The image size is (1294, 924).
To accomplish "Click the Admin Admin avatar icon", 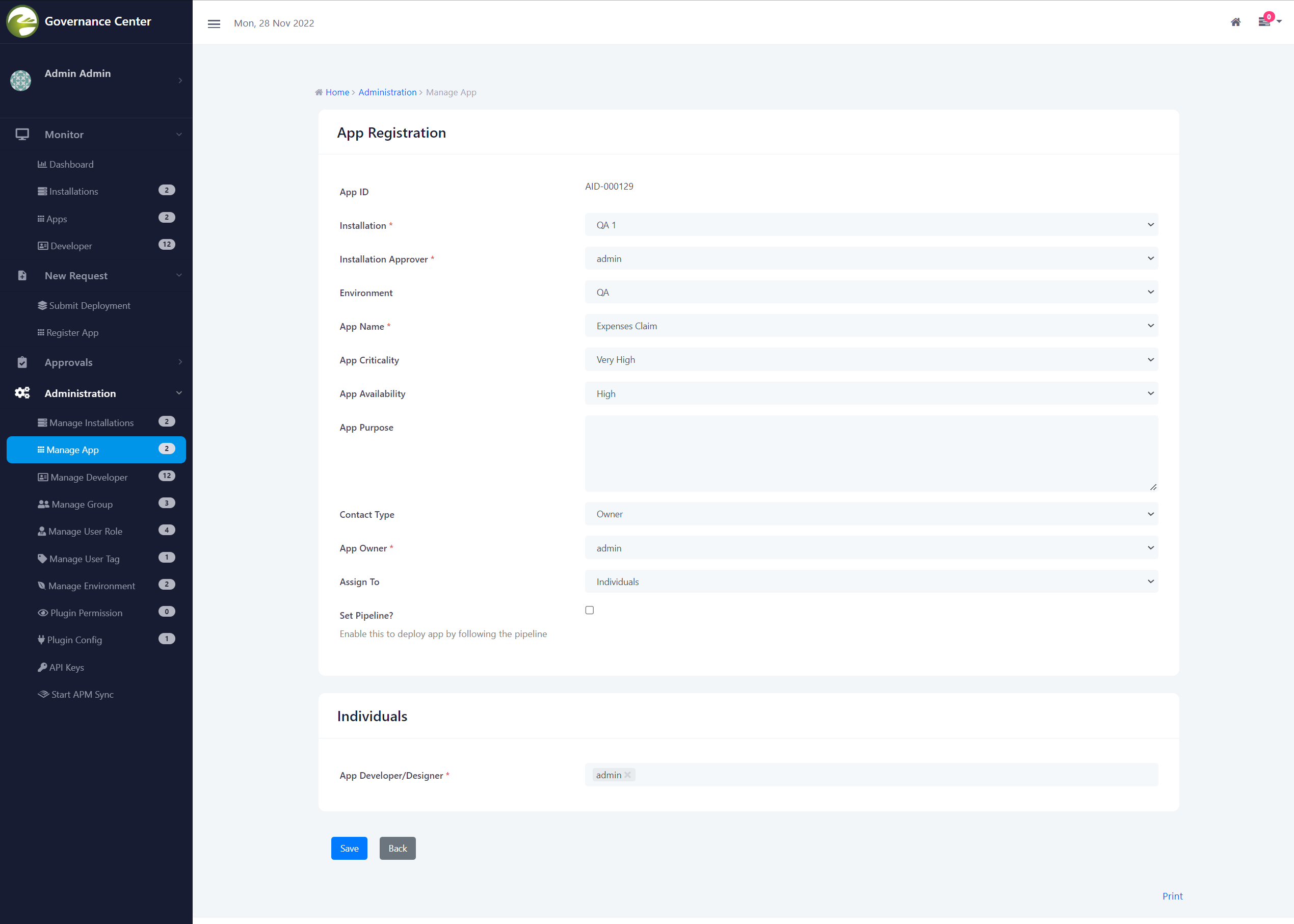I will tap(21, 80).
